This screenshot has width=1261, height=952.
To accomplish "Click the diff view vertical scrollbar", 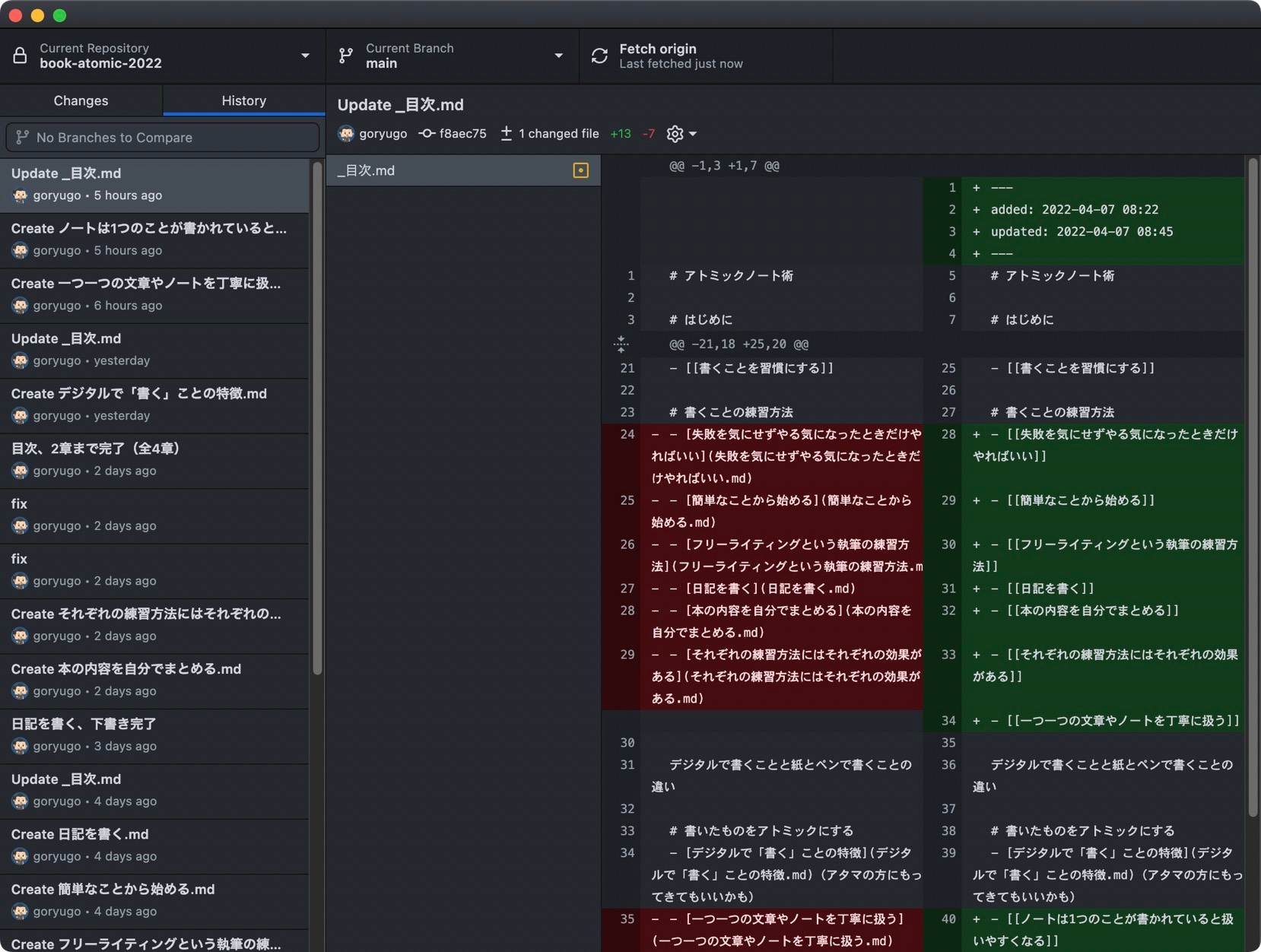I will (1253, 487).
